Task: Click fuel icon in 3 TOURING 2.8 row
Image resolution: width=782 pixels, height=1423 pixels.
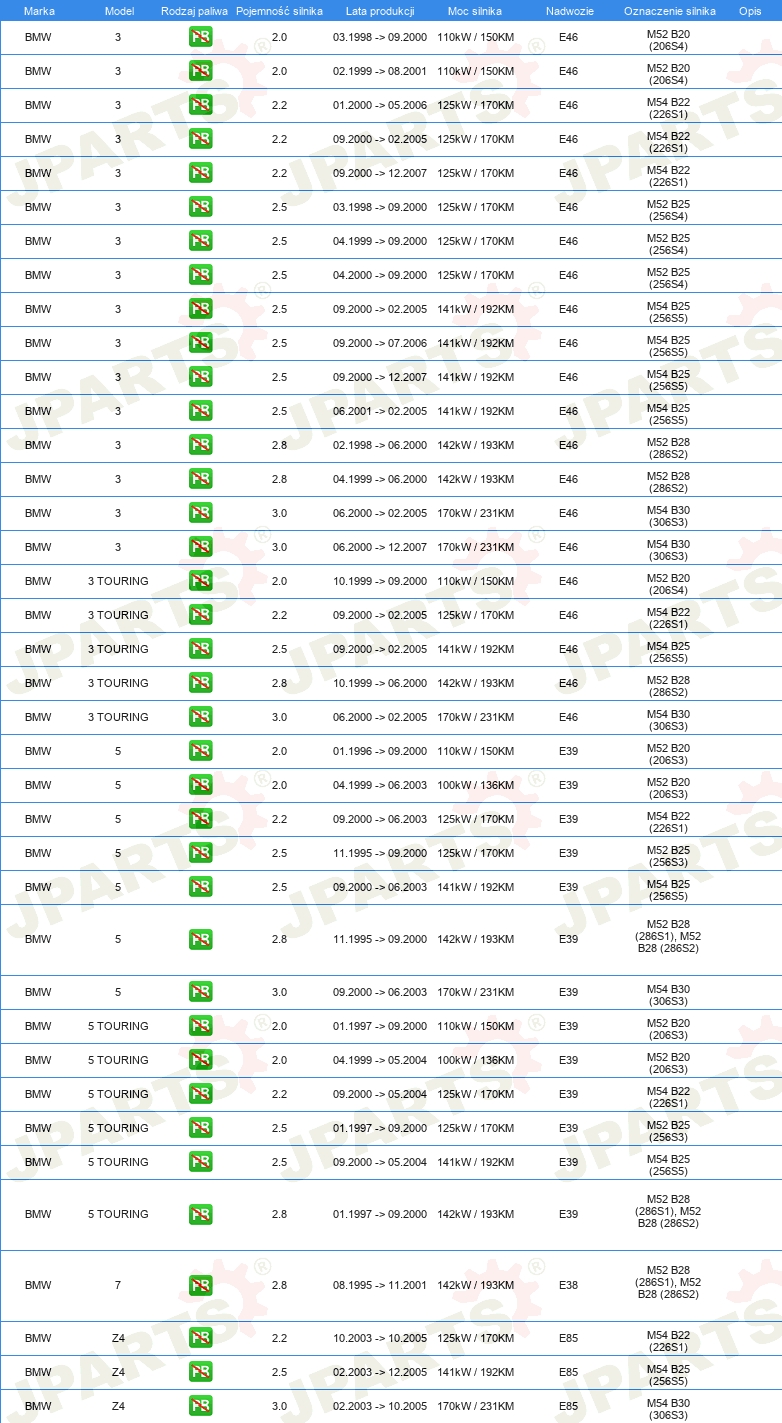Action: [x=200, y=683]
